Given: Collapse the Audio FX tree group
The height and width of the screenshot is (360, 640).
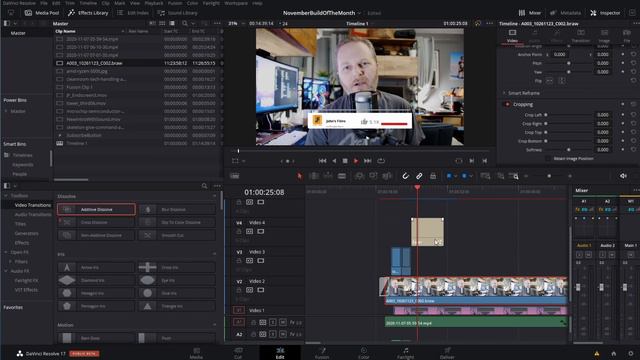Looking at the screenshot, I should [6, 271].
